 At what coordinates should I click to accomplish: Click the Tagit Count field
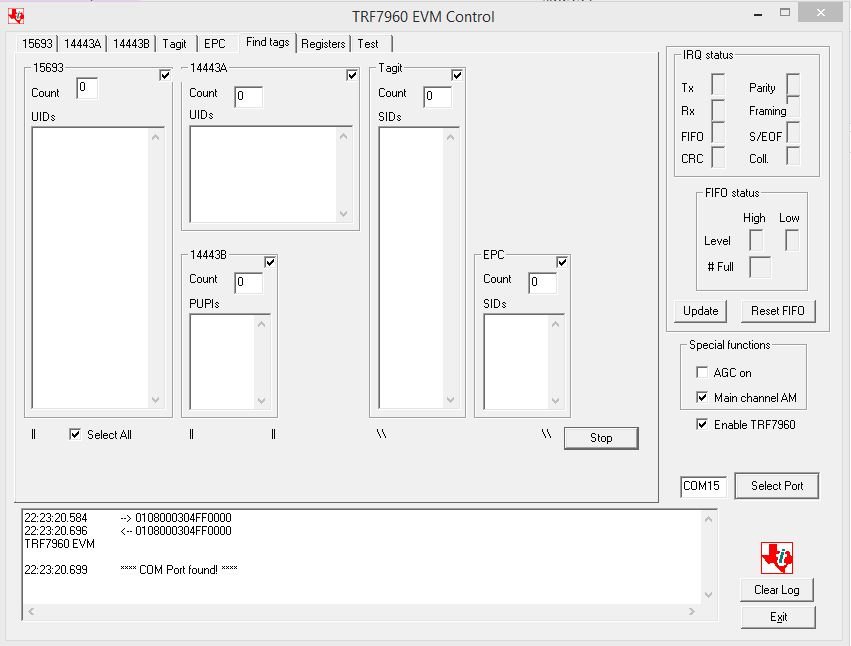click(437, 97)
